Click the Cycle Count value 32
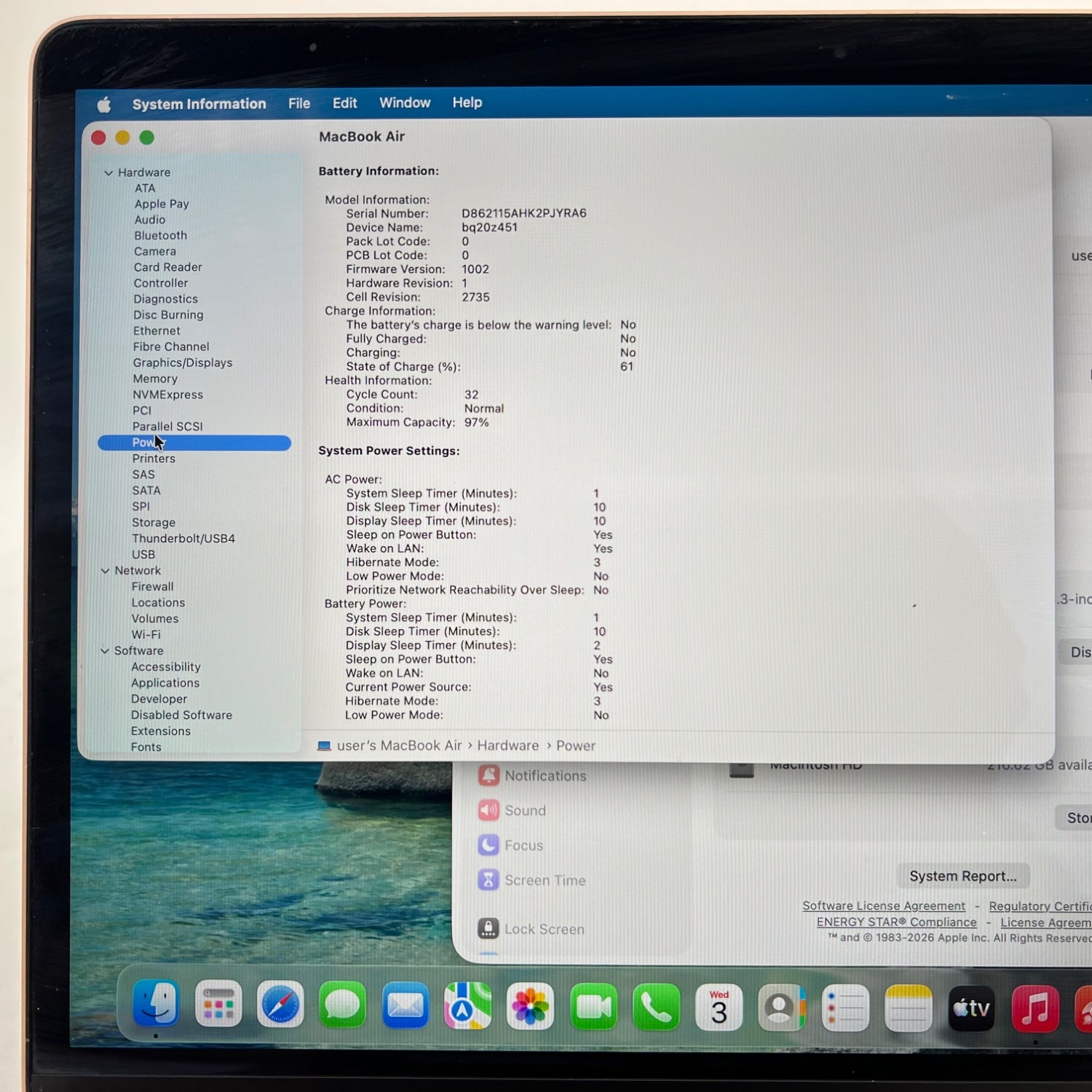The image size is (1092, 1092). (x=472, y=395)
